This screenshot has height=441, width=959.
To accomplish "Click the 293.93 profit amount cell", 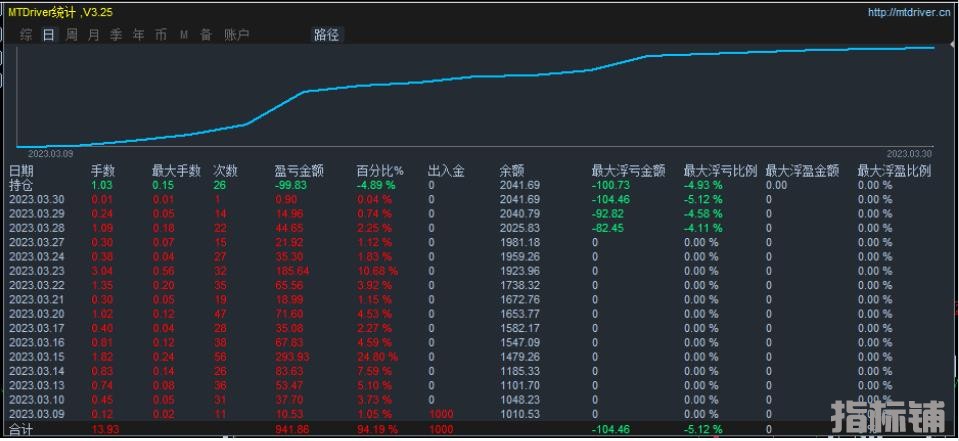I will coord(291,357).
